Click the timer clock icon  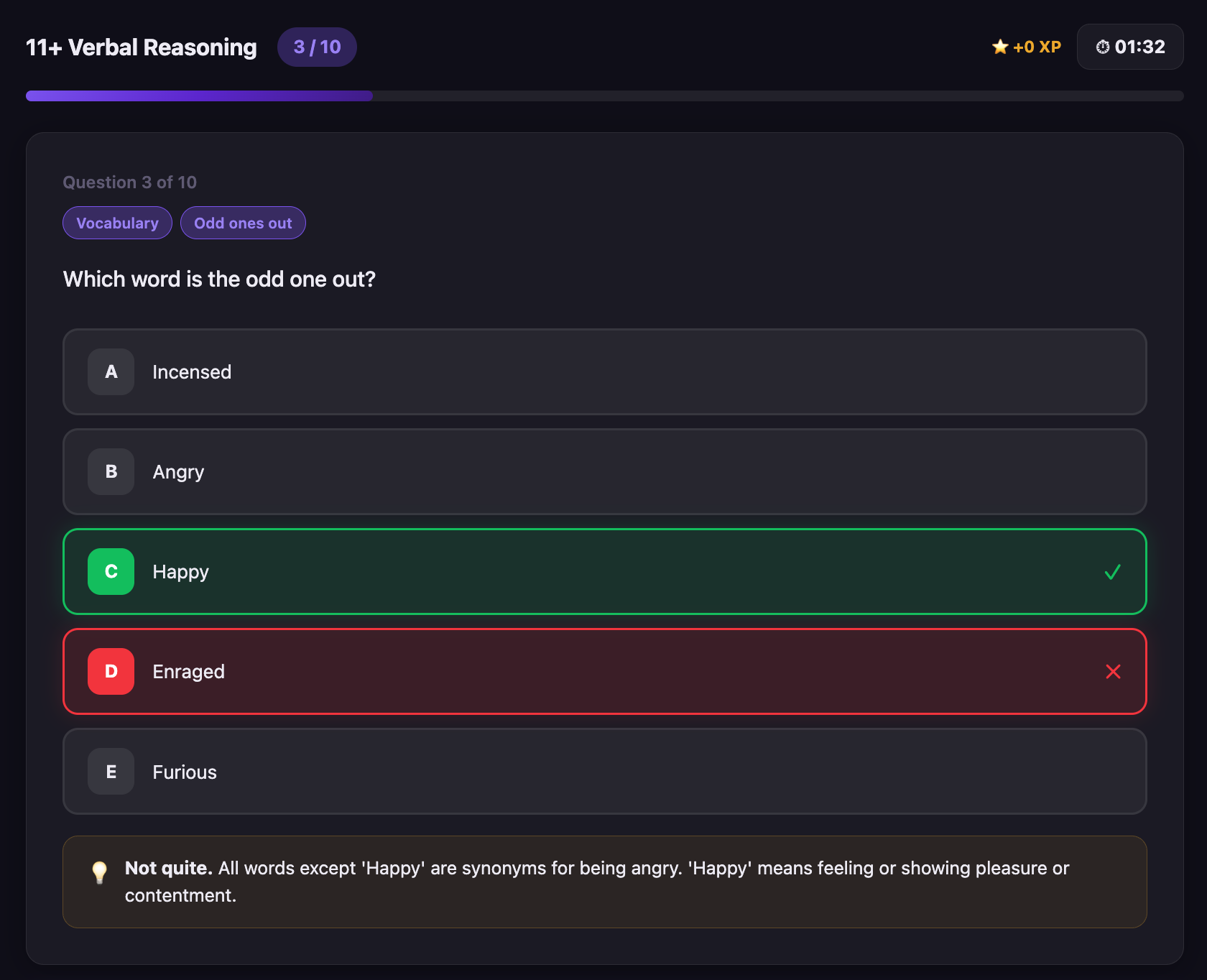pos(1102,47)
